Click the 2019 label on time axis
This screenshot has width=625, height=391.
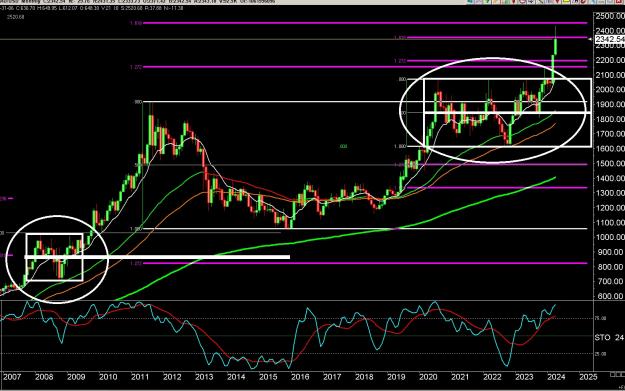click(x=396, y=377)
